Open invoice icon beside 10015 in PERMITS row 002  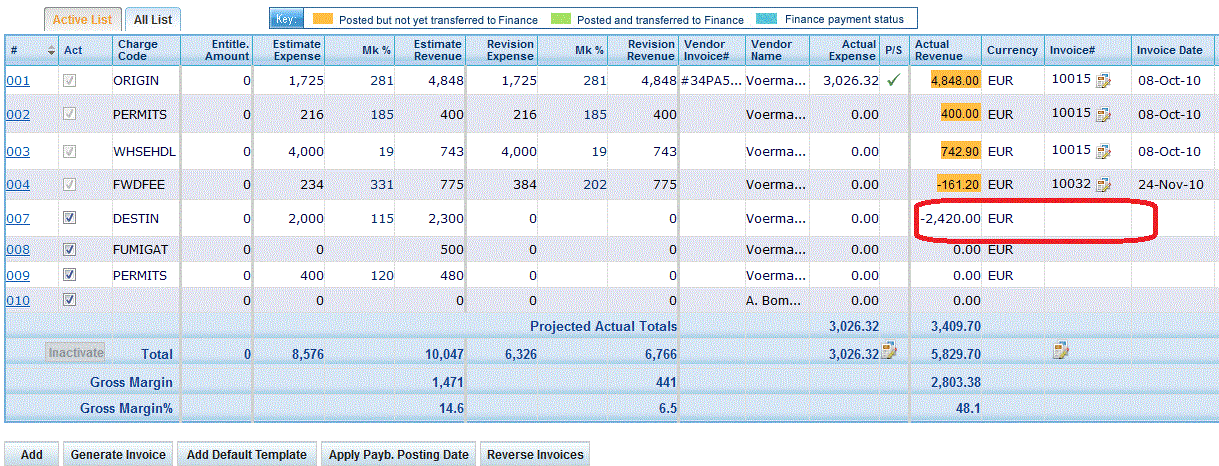coord(1104,115)
